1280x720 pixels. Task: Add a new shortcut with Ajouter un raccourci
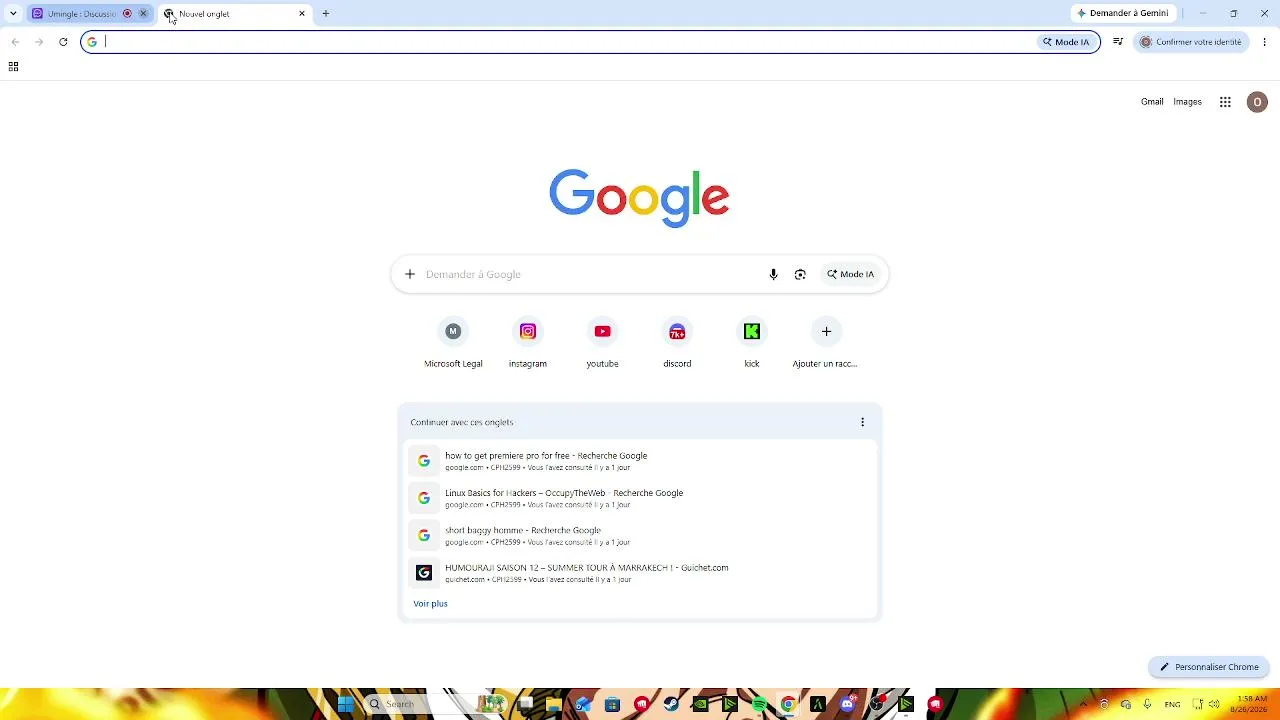tap(826, 343)
